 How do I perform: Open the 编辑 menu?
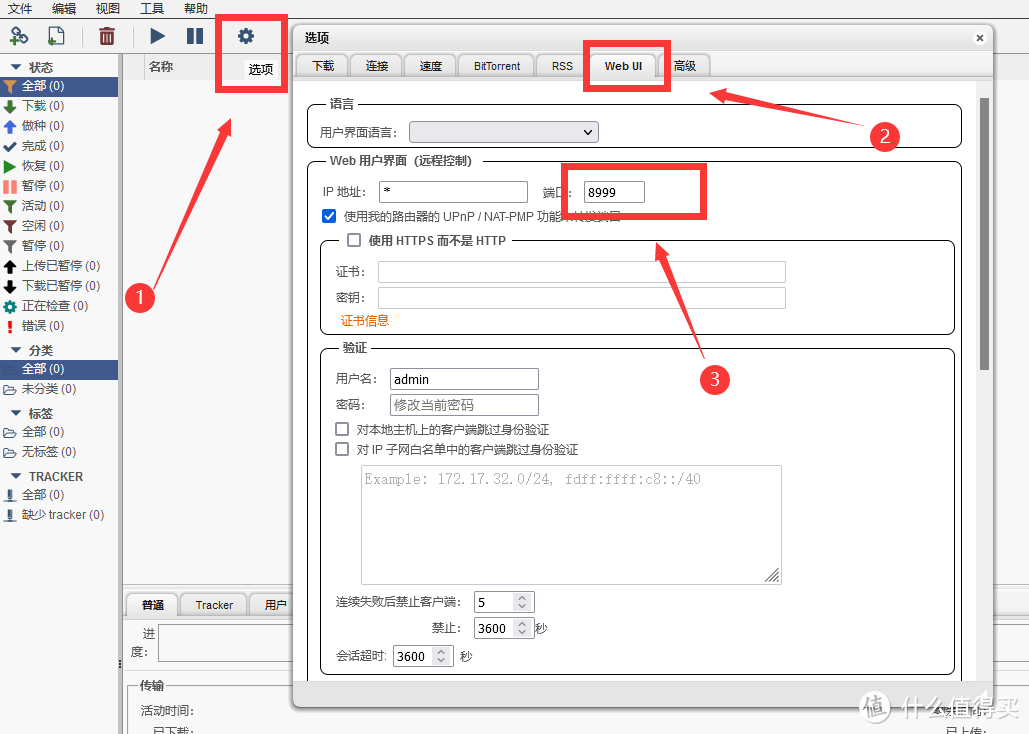click(64, 9)
